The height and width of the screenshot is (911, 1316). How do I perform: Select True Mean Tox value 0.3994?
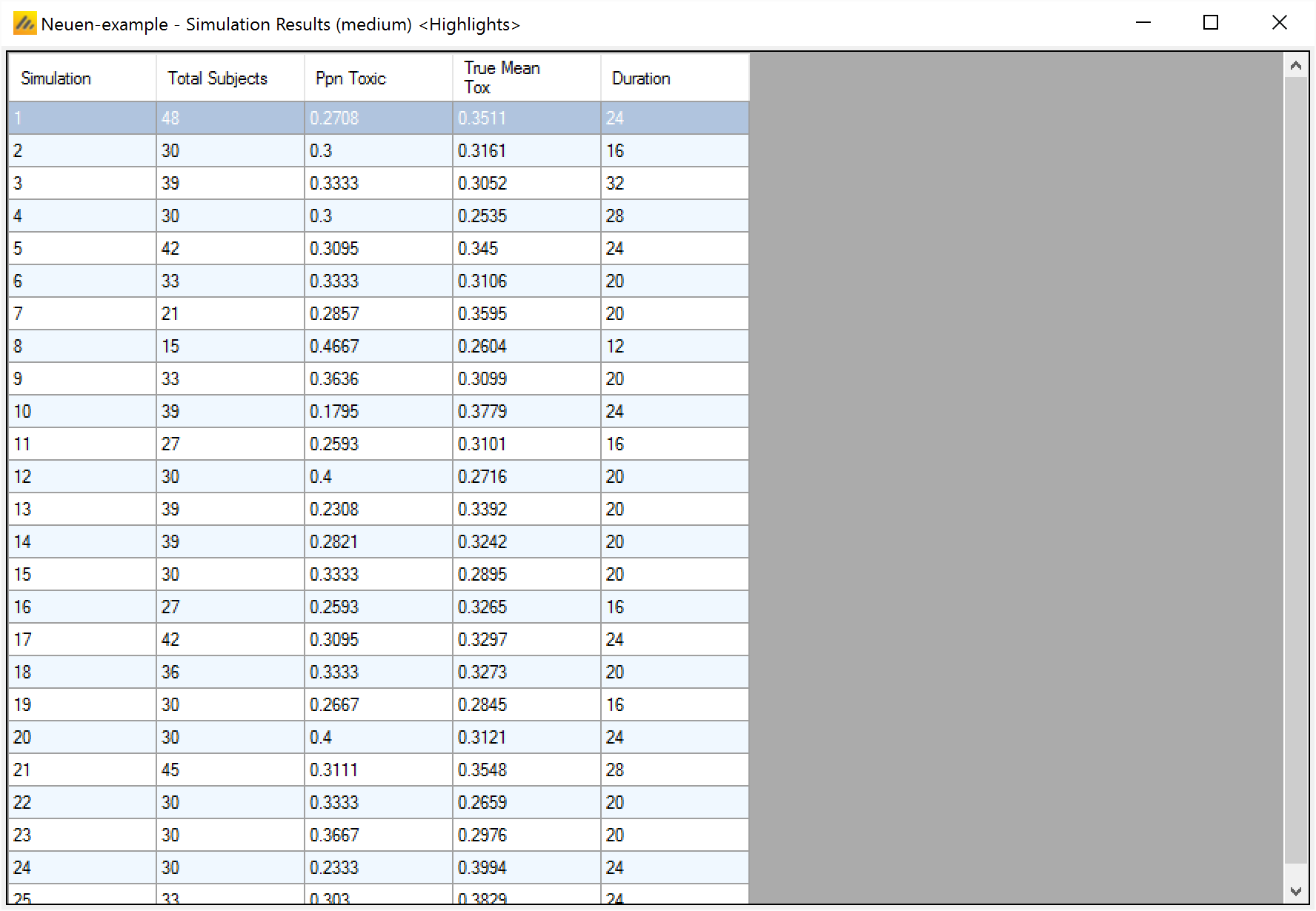[526, 868]
